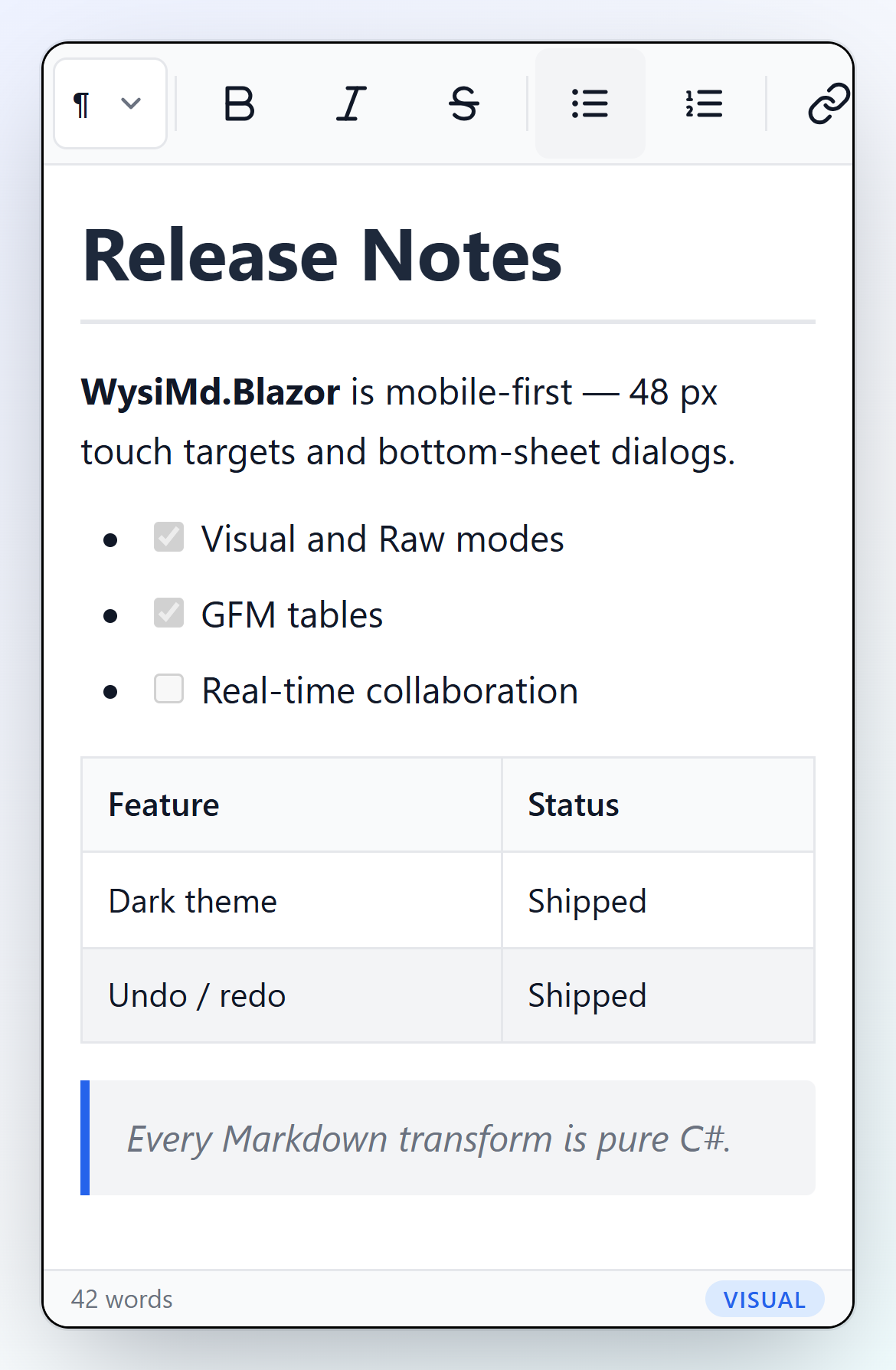896x1370 pixels.
Task: Open the block style dropdown chevron
Action: tap(131, 103)
